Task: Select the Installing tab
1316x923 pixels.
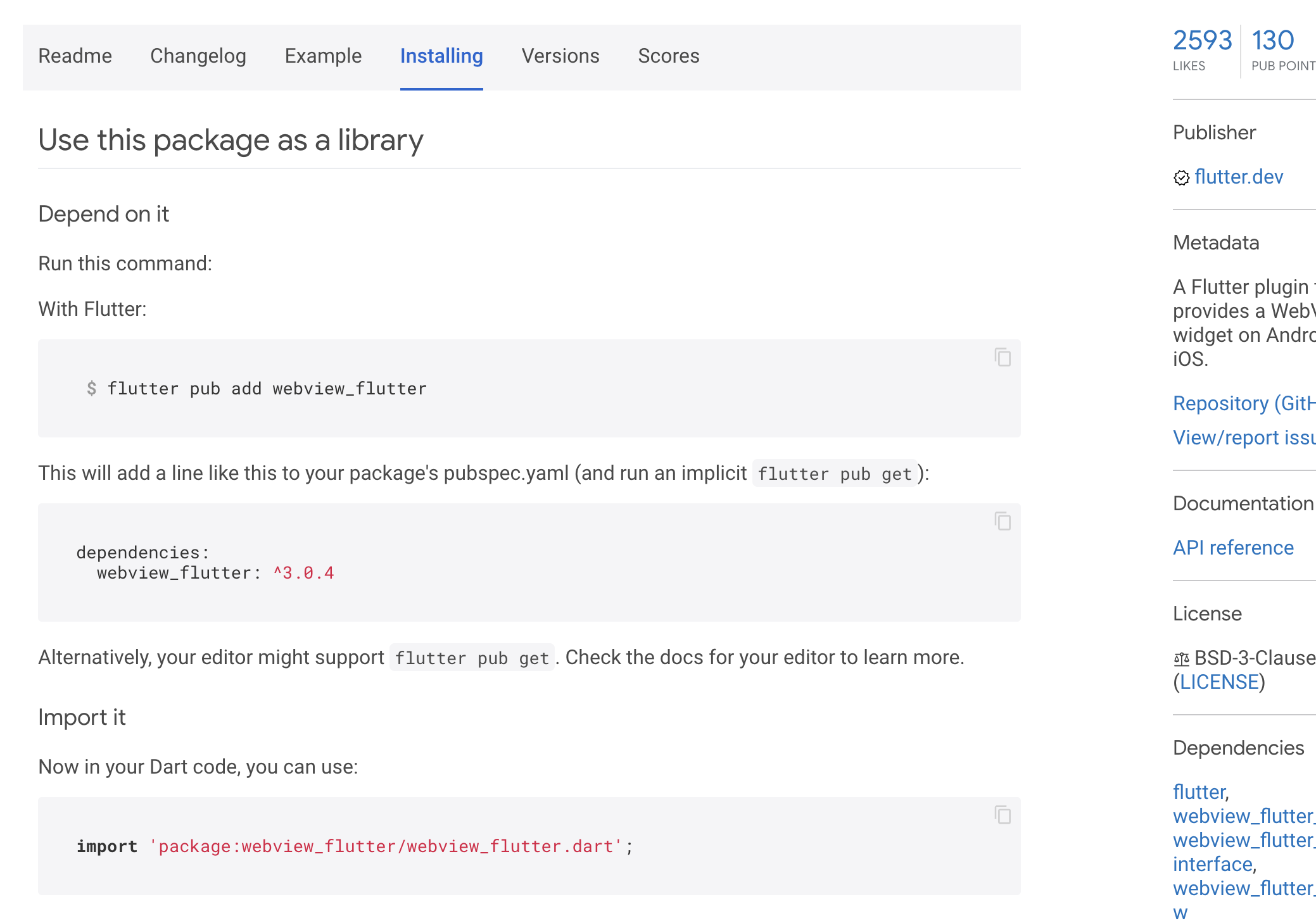Action: click(441, 56)
